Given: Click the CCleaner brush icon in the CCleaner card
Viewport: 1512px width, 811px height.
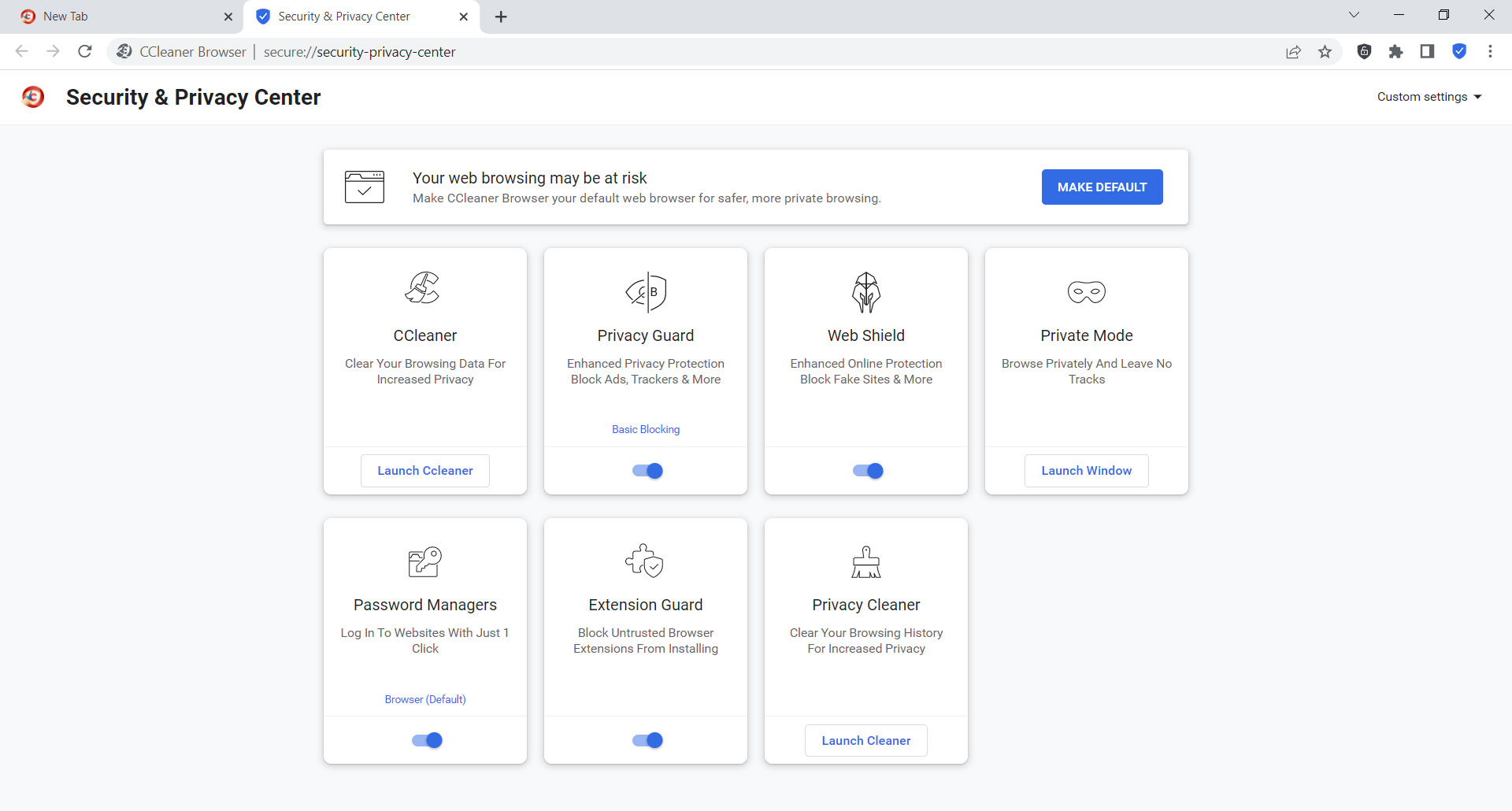Looking at the screenshot, I should (x=423, y=288).
